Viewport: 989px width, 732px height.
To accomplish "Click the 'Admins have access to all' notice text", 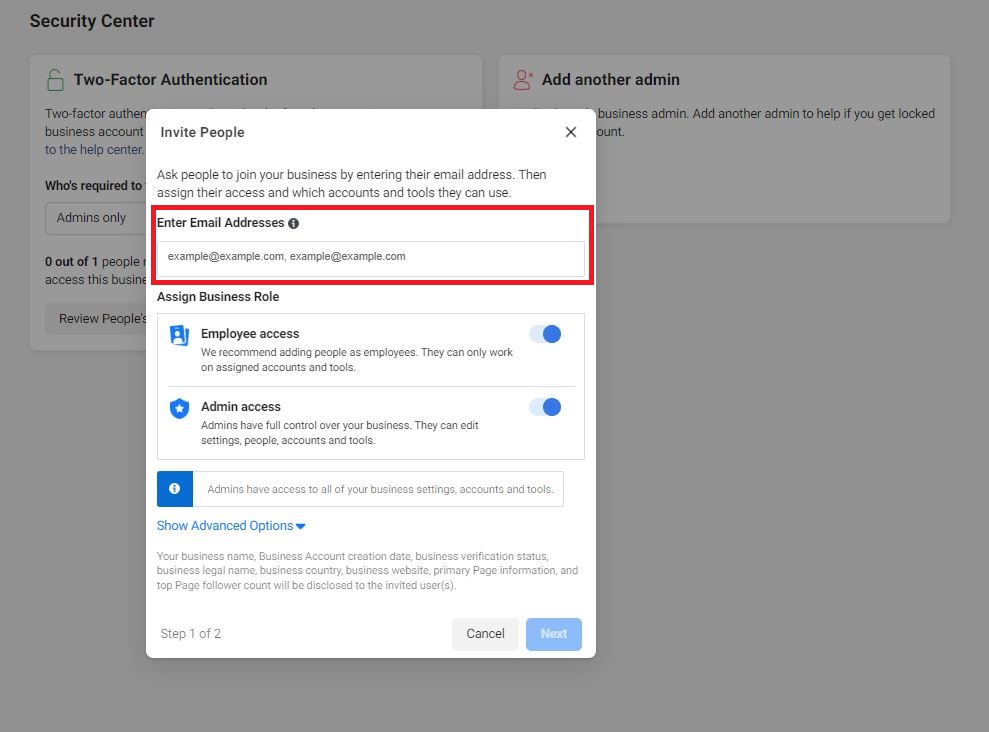I will pyautogui.click(x=380, y=489).
